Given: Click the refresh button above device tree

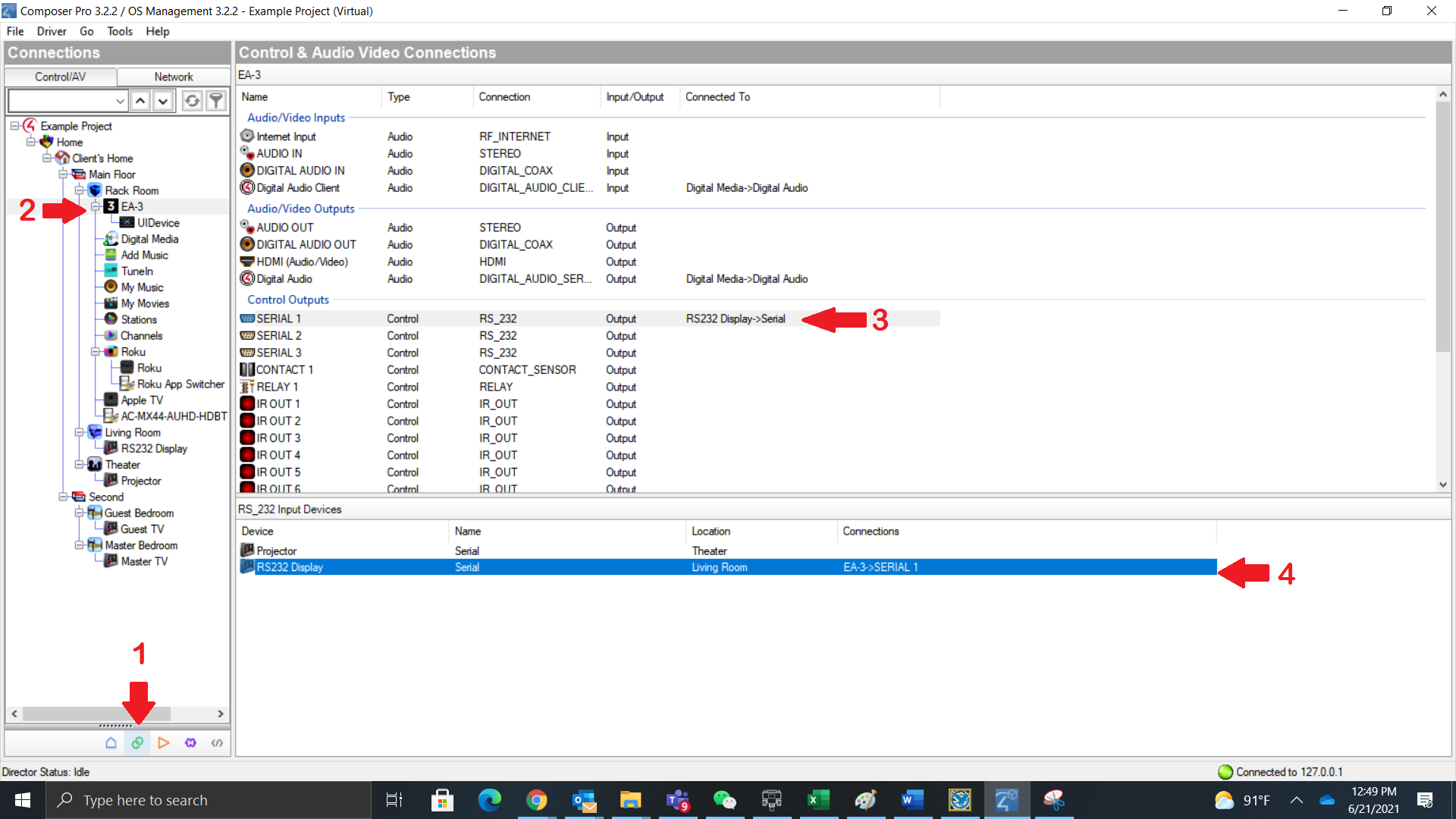Looking at the screenshot, I should coord(193,101).
